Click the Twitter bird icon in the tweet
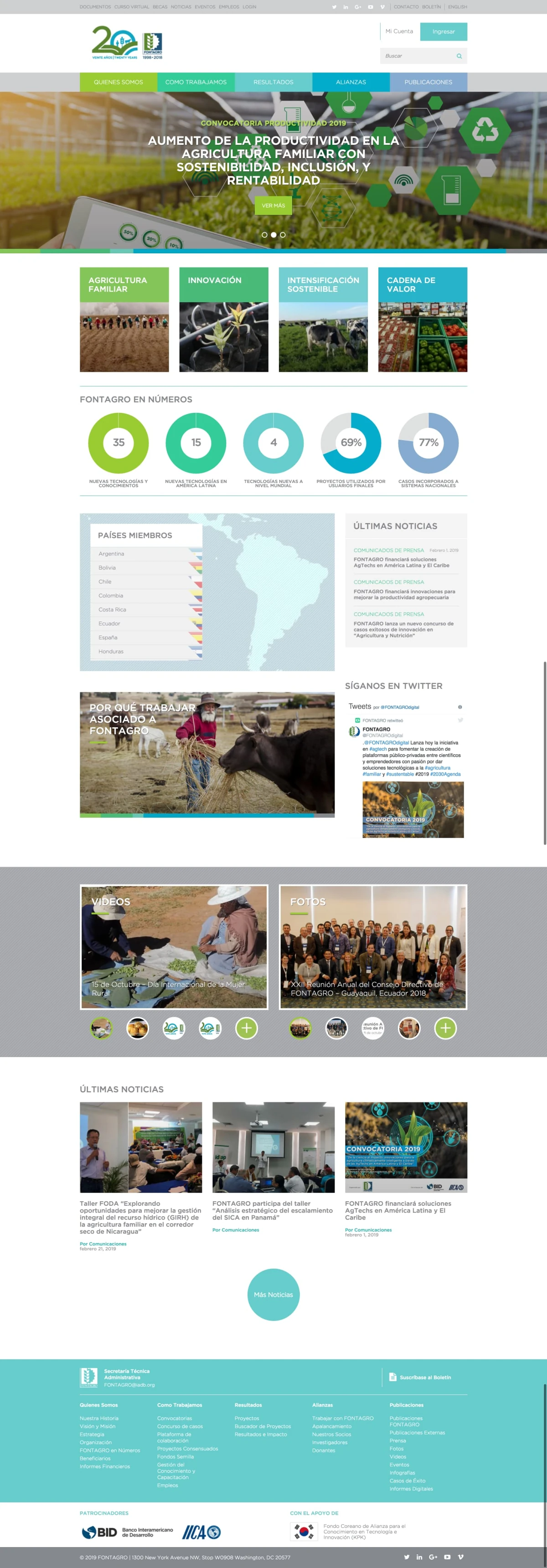547x1568 pixels. pos(460,720)
